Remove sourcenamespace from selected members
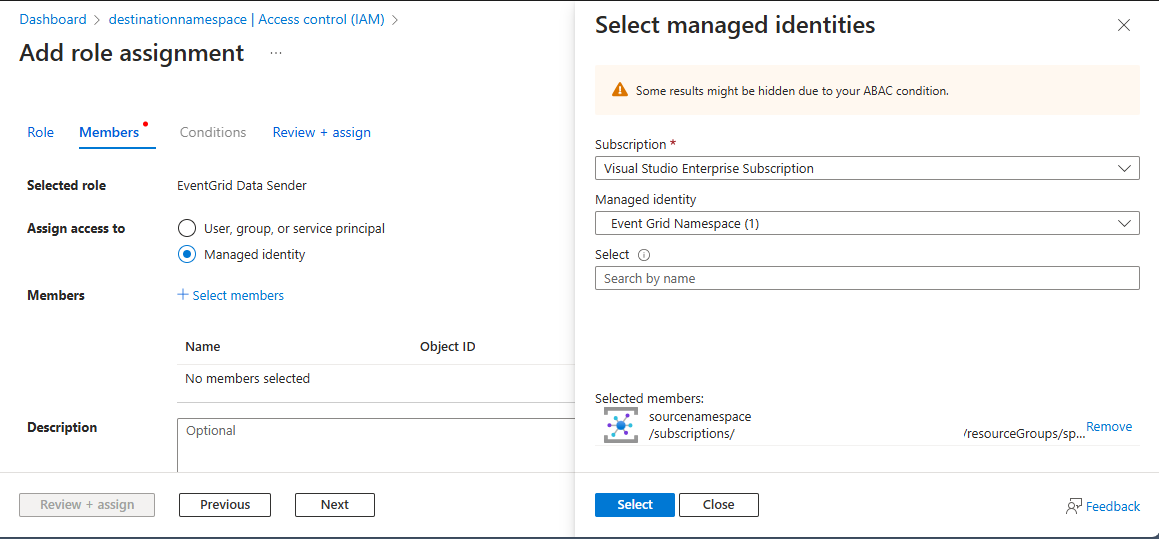This screenshot has height=539, width=1159. (1109, 426)
